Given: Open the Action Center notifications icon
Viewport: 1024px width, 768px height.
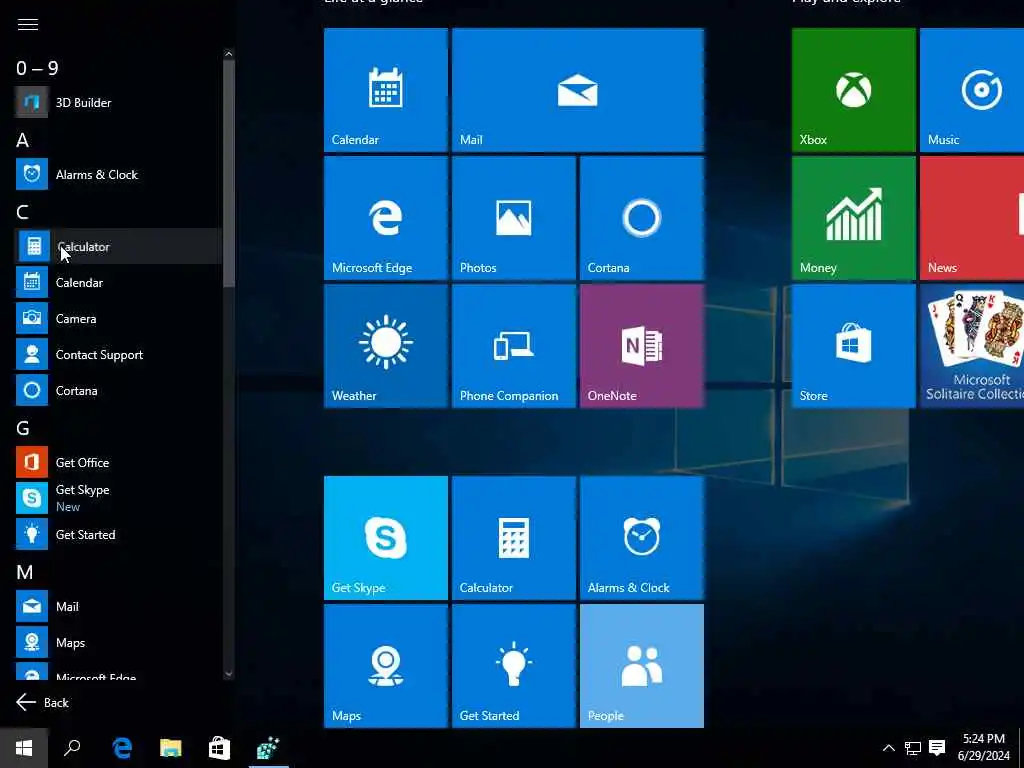Looking at the screenshot, I should [x=937, y=748].
